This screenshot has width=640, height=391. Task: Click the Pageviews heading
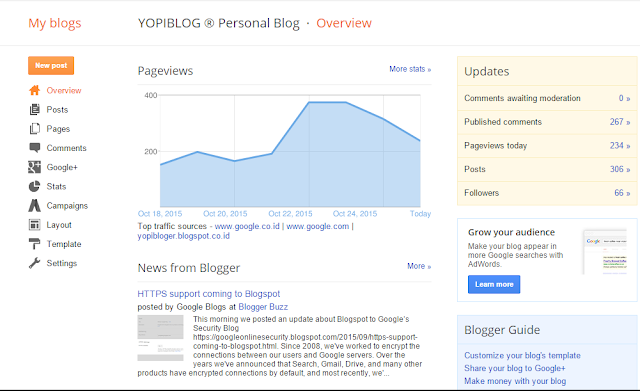[165, 71]
